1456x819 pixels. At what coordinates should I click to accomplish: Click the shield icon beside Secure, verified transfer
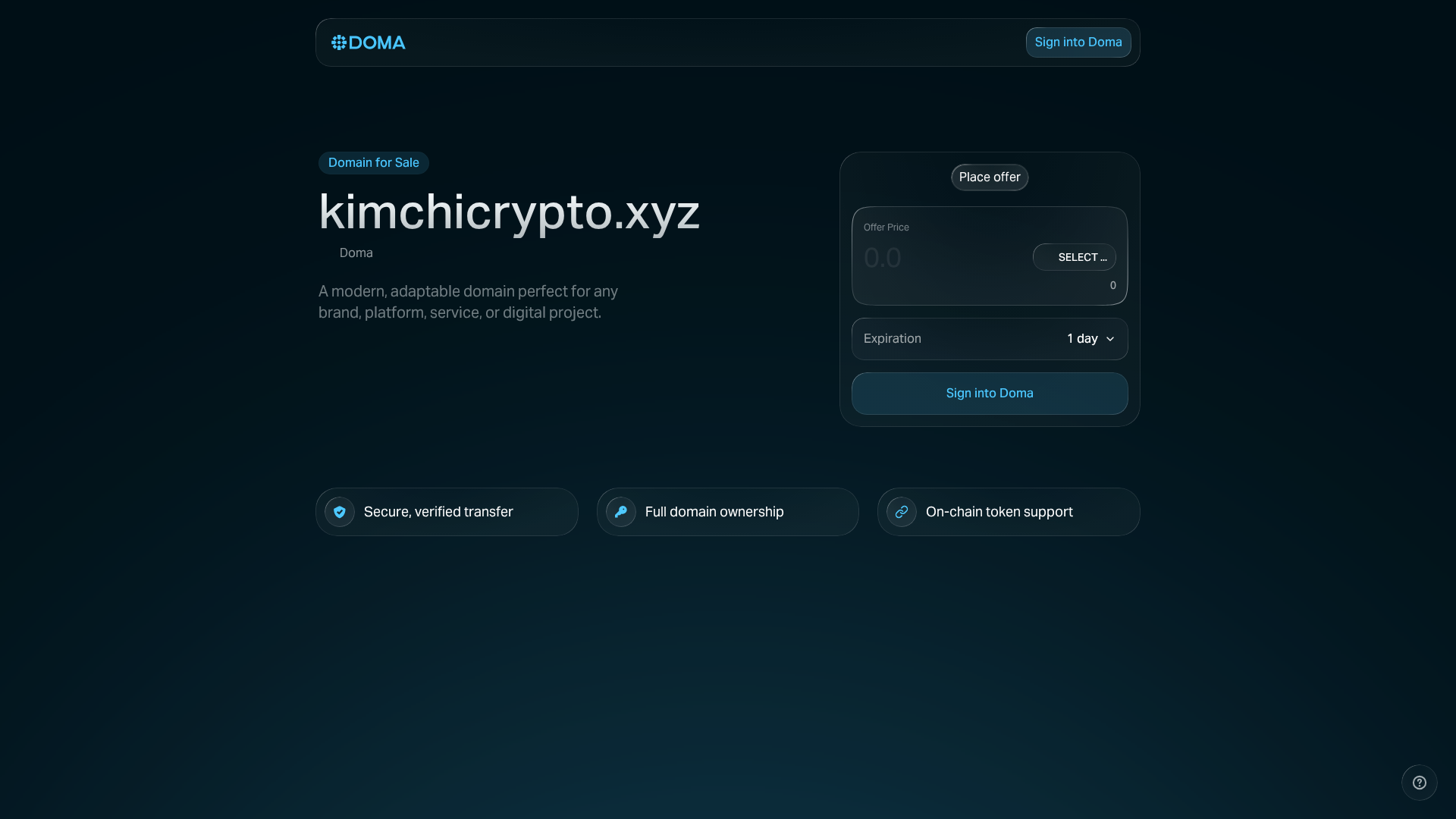click(339, 512)
